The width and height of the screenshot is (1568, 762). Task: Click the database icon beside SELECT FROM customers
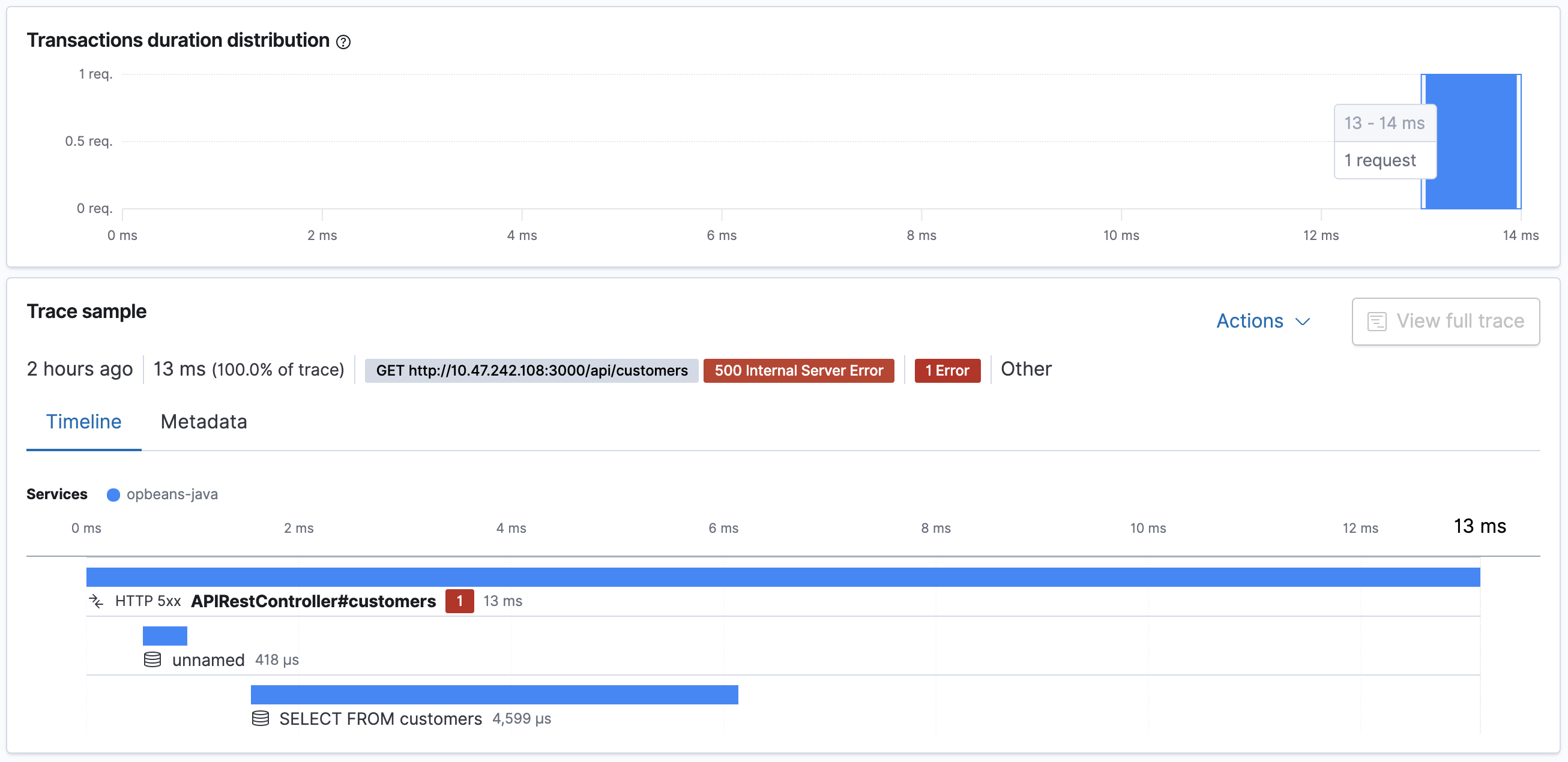261,718
